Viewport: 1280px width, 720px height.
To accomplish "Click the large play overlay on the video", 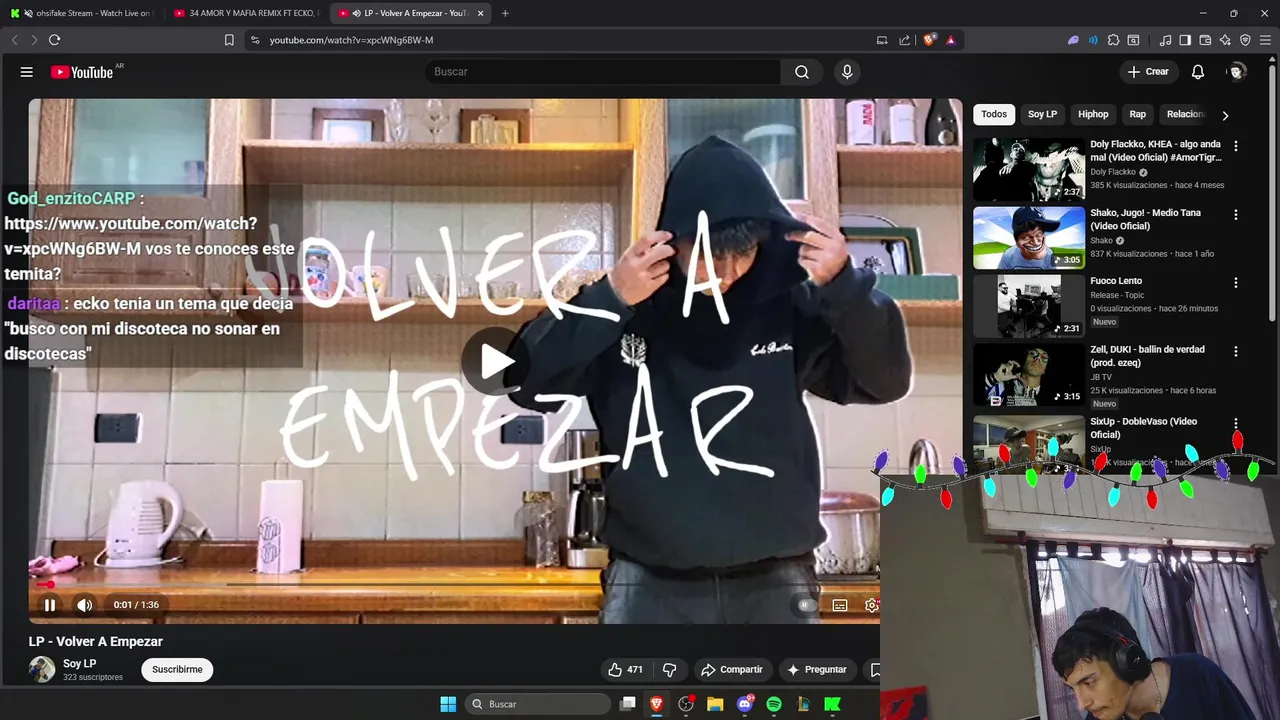I will (x=495, y=362).
